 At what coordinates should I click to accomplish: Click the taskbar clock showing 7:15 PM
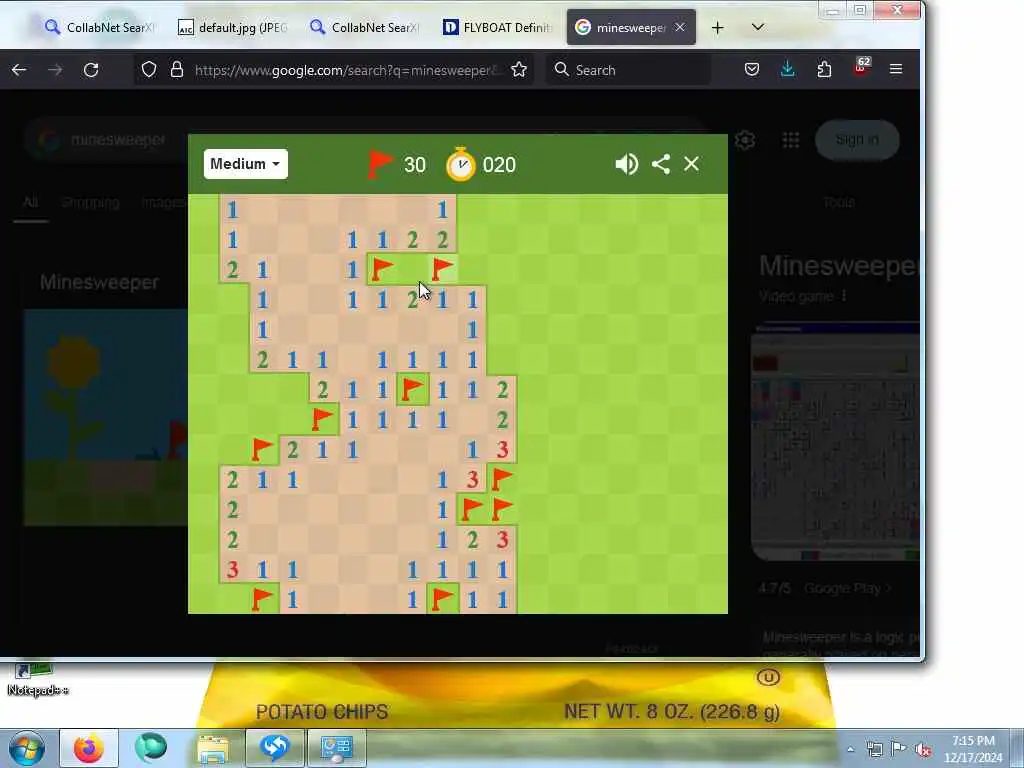pyautogui.click(x=973, y=749)
